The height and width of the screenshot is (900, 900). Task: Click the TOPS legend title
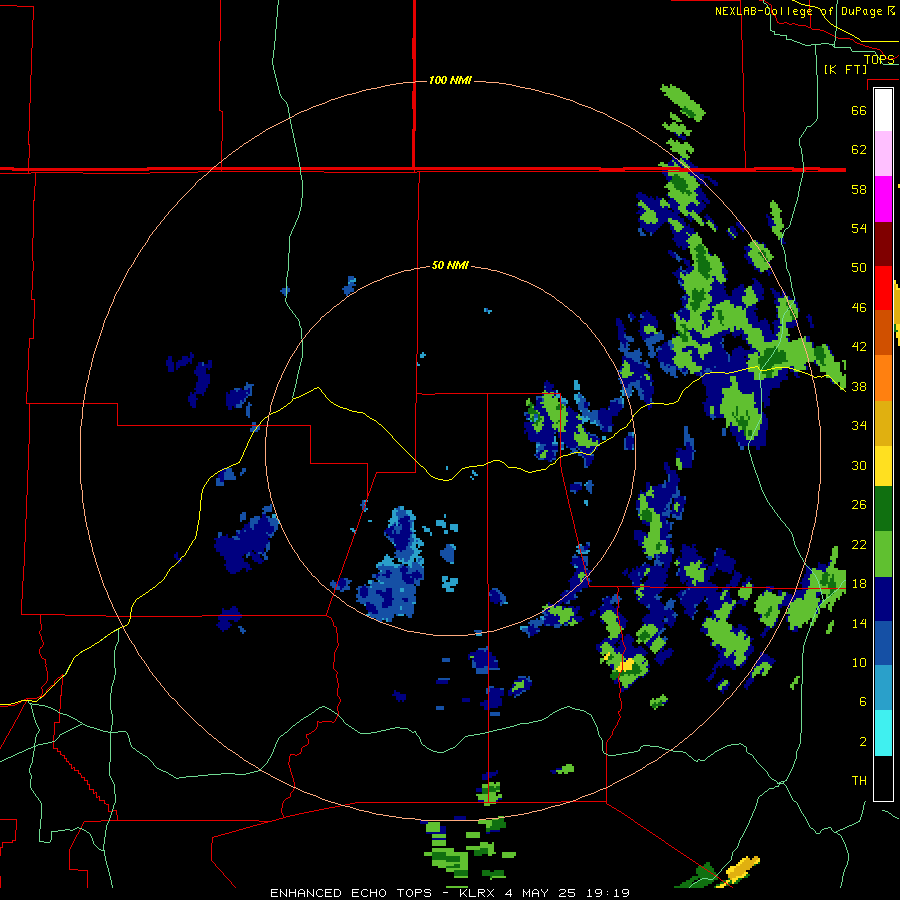(x=879, y=59)
